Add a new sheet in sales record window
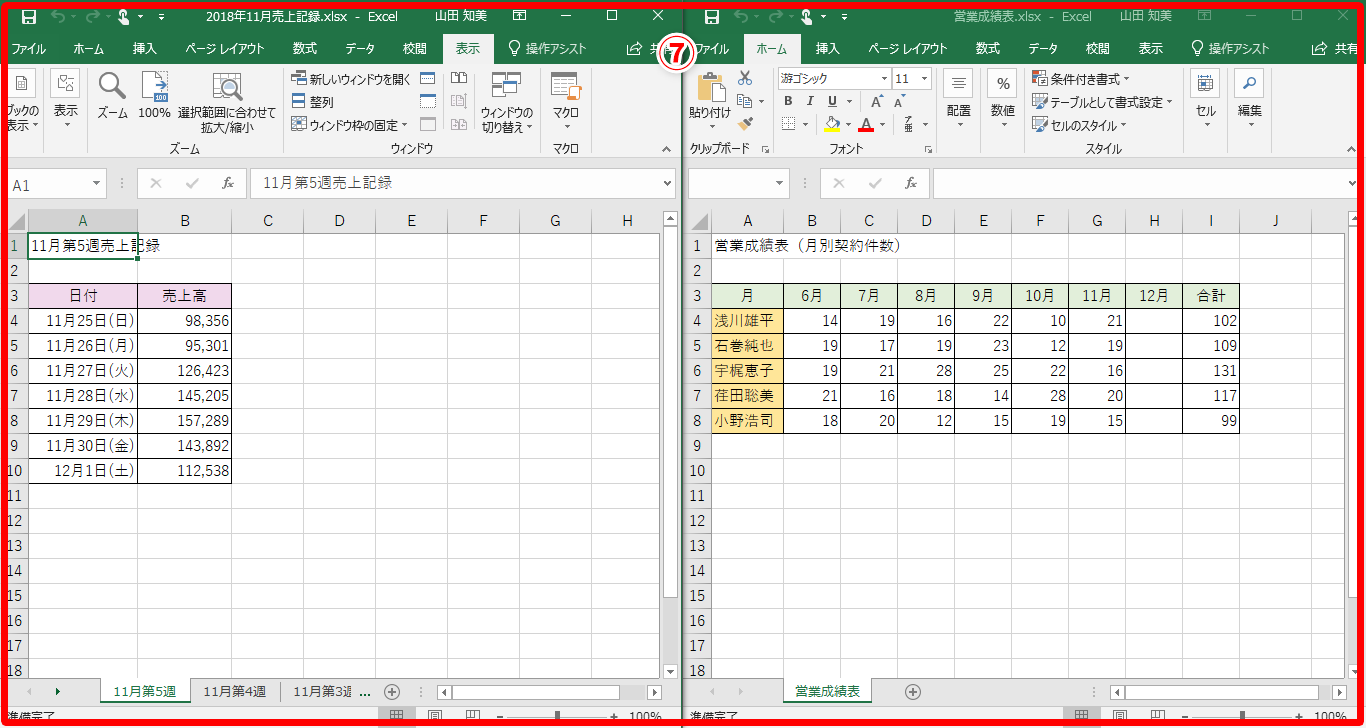1366x728 pixels. [392, 692]
